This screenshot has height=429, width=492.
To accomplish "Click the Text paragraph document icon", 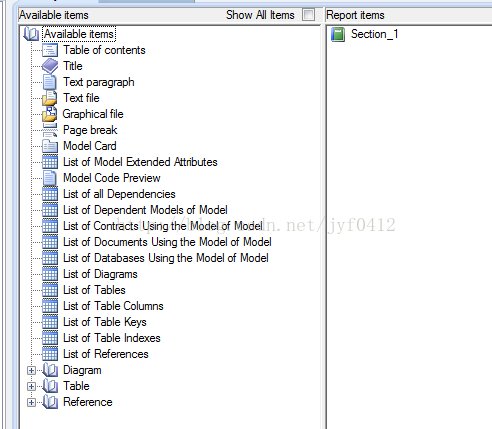I will pyautogui.click(x=50, y=82).
